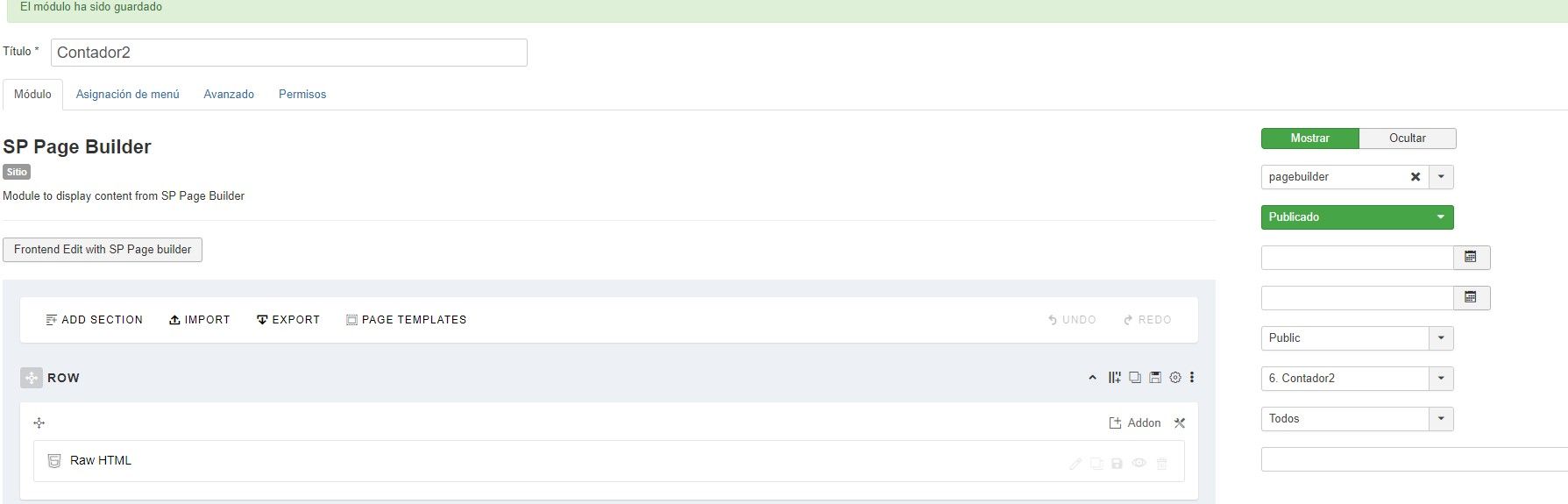The image size is (1568, 504).
Task: Select Ocultar to hide module title
Action: tap(1408, 138)
